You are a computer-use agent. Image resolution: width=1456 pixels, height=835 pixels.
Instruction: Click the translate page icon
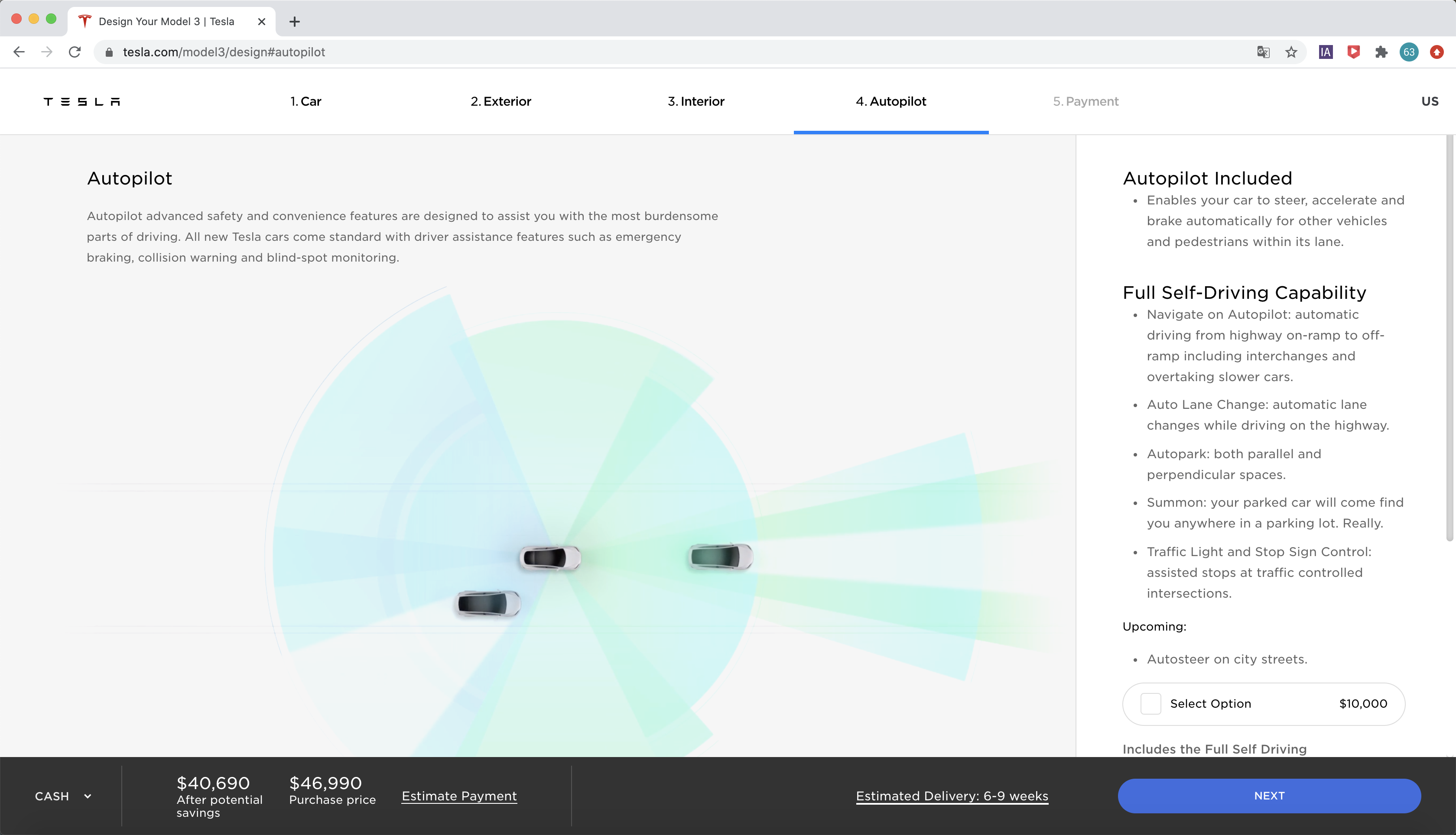(1263, 52)
